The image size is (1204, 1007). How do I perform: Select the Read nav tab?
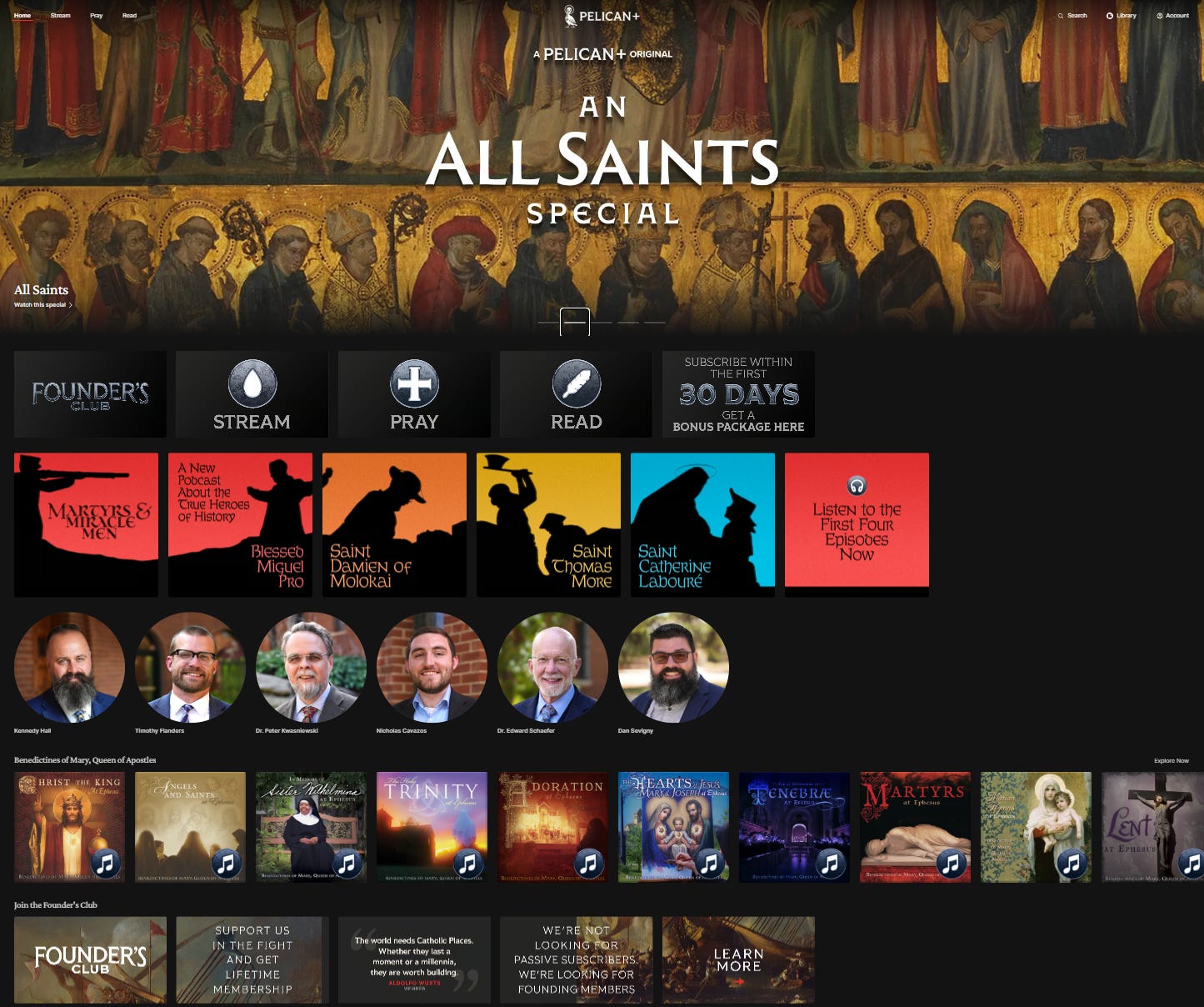point(130,16)
